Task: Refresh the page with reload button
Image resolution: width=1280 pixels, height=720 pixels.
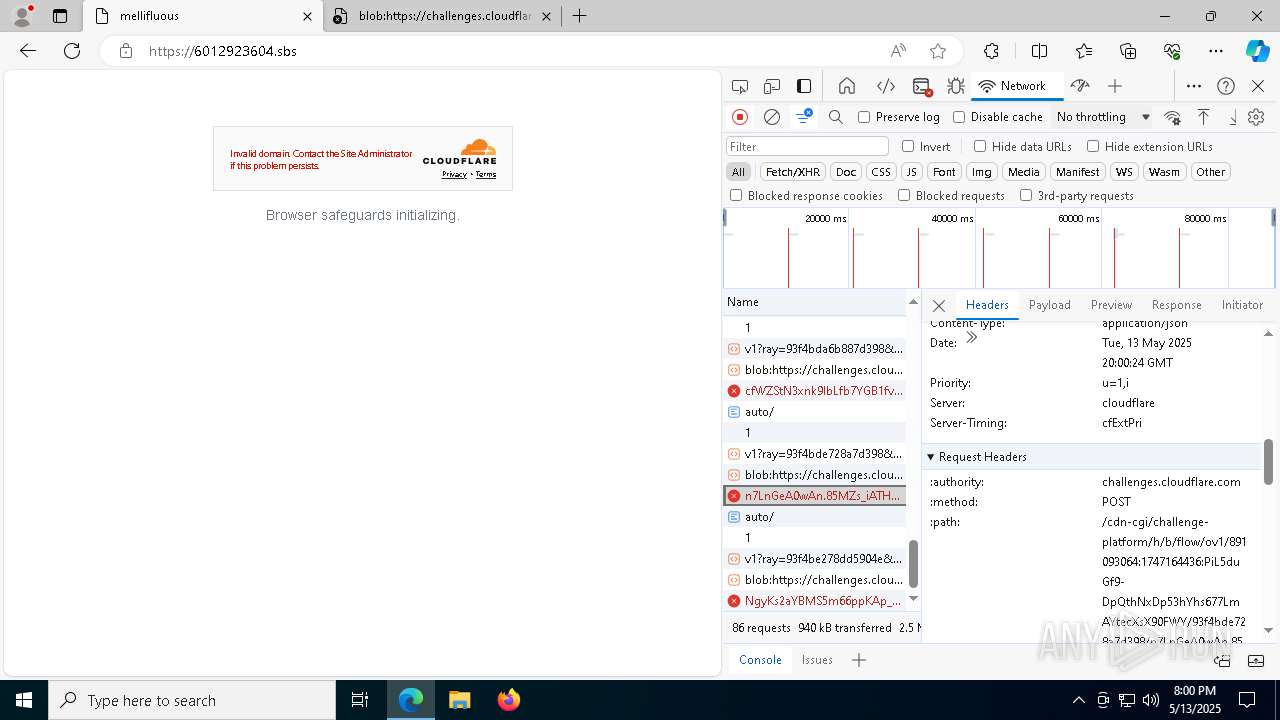Action: point(72,51)
